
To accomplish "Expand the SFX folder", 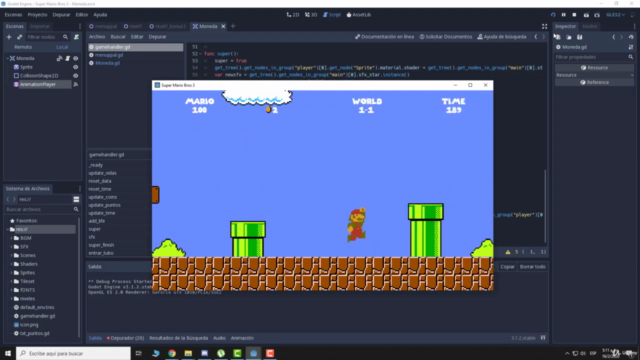I will coord(11,247).
